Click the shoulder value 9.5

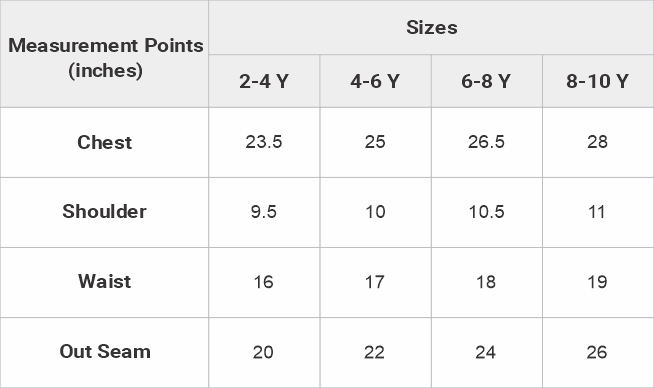click(x=264, y=212)
